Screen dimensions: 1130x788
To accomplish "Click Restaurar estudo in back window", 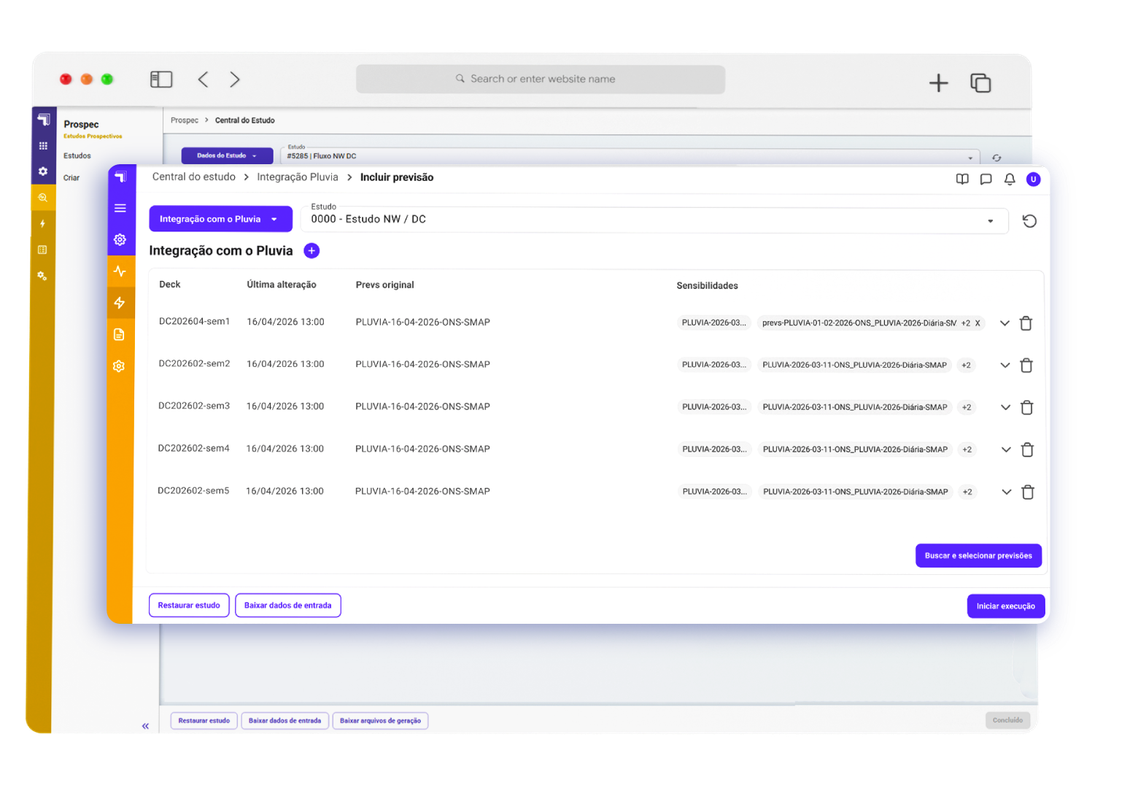I will click(204, 721).
